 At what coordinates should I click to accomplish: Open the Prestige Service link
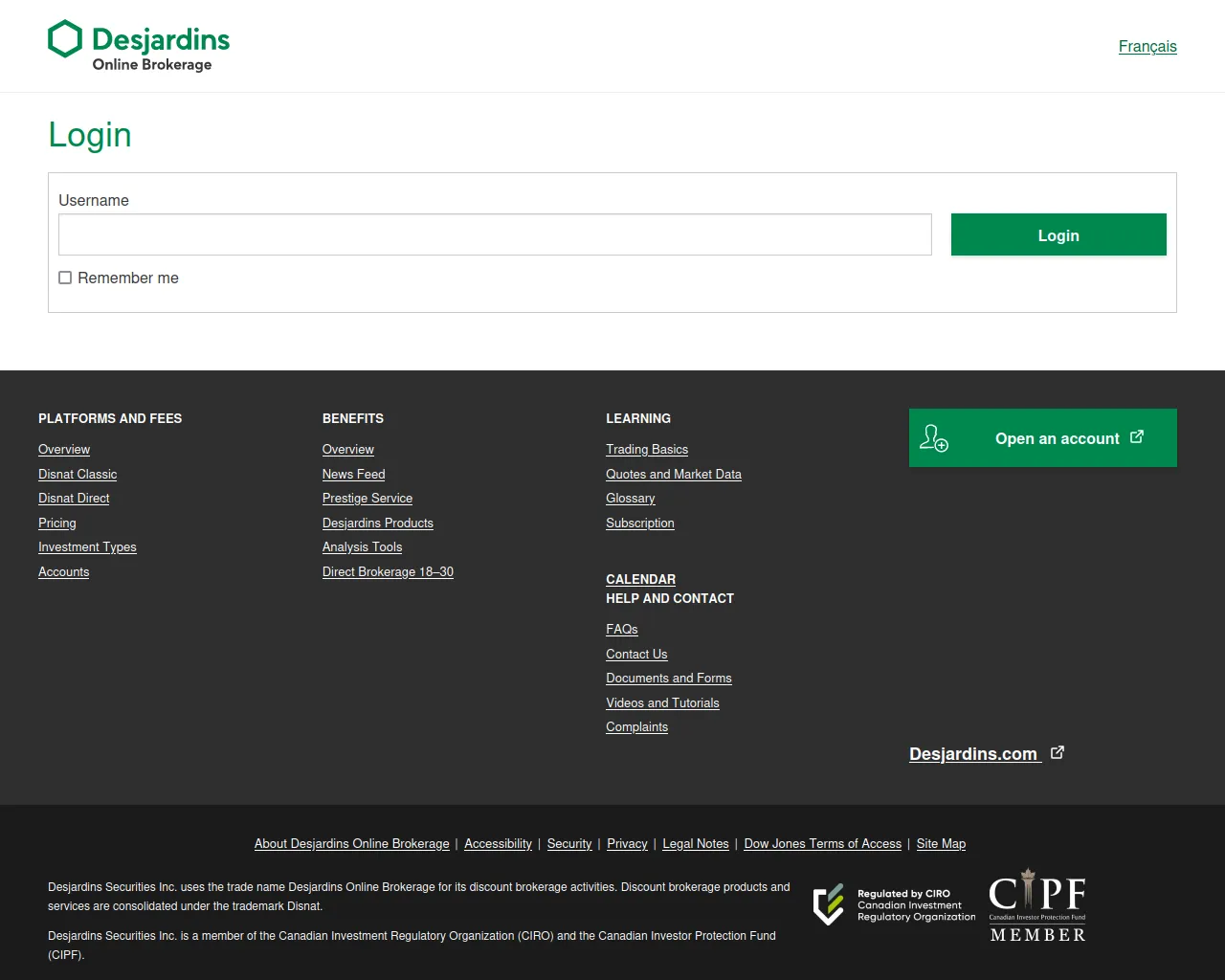click(367, 498)
